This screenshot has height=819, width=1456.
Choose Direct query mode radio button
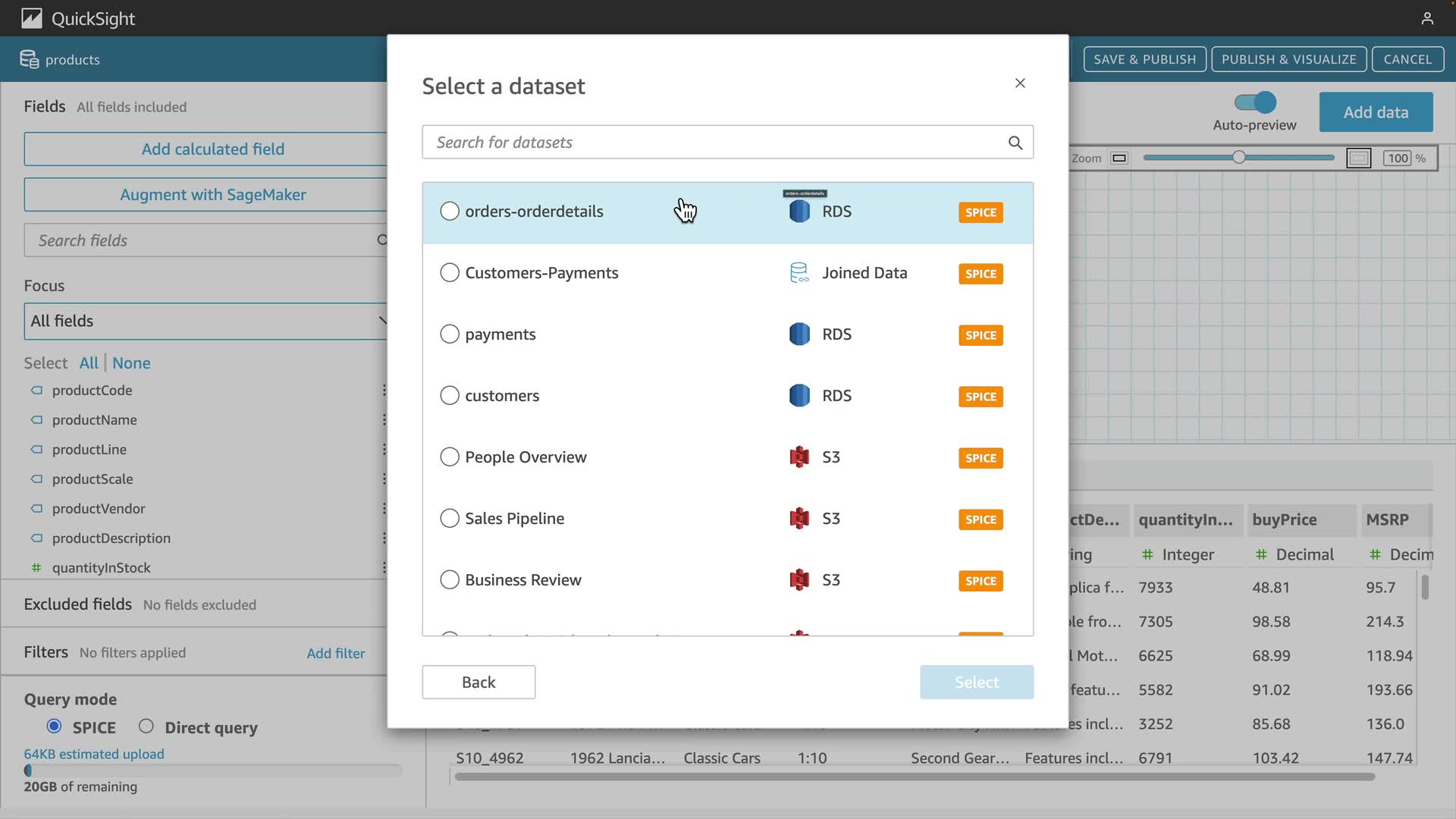click(x=146, y=726)
